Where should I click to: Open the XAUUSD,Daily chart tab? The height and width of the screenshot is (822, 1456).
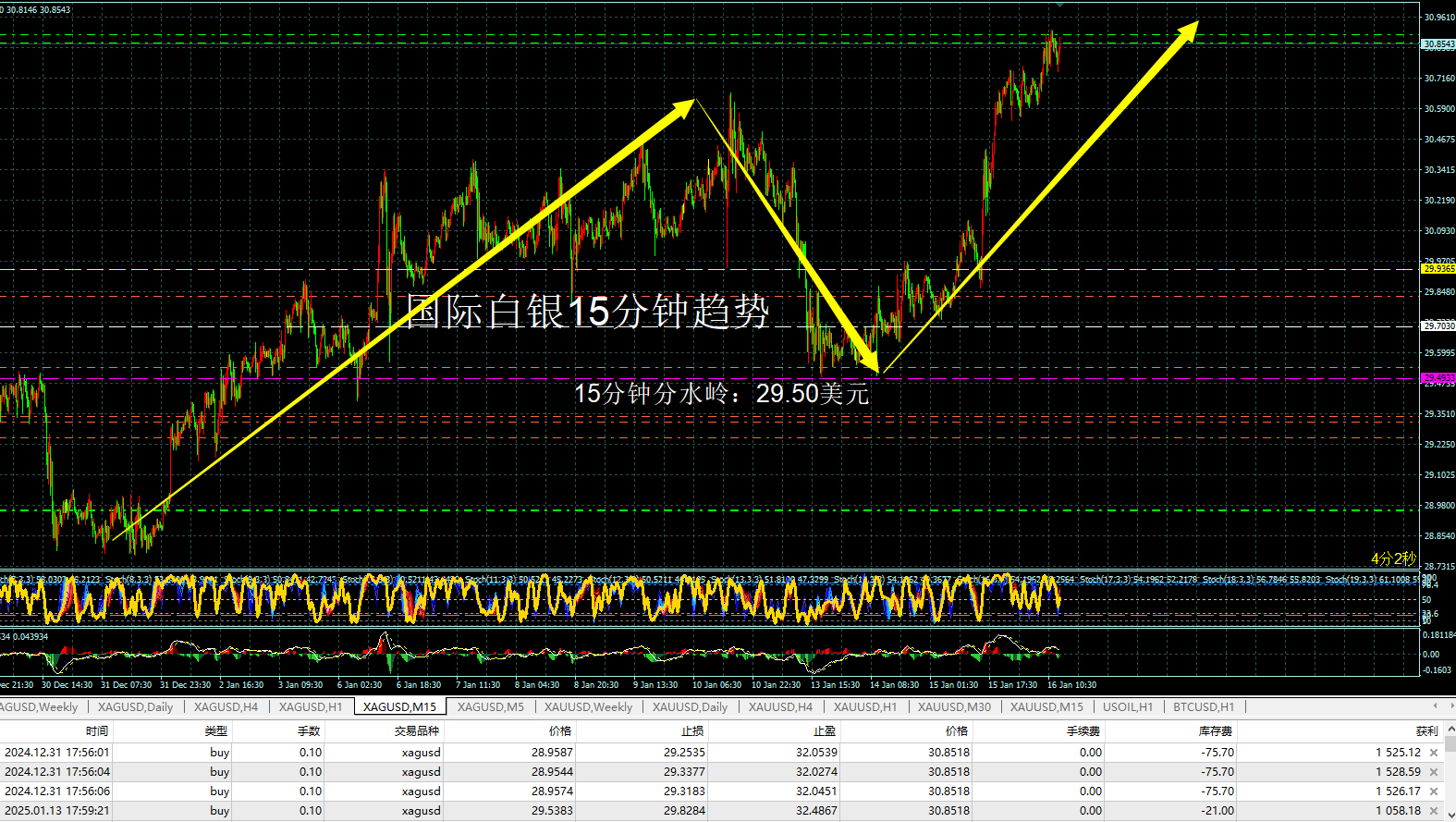pyautogui.click(x=690, y=707)
